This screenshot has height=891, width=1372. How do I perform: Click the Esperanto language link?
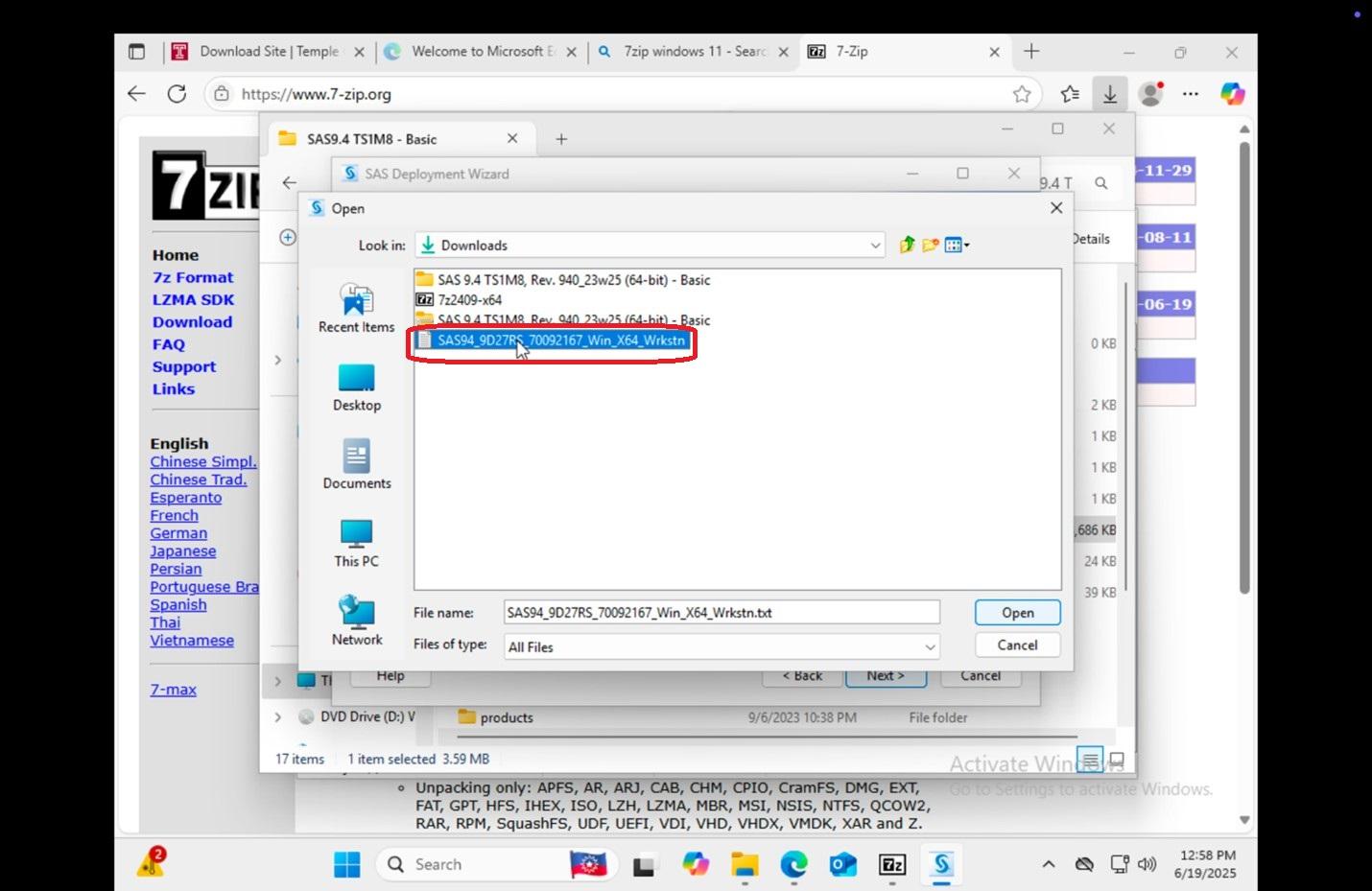pyautogui.click(x=185, y=498)
